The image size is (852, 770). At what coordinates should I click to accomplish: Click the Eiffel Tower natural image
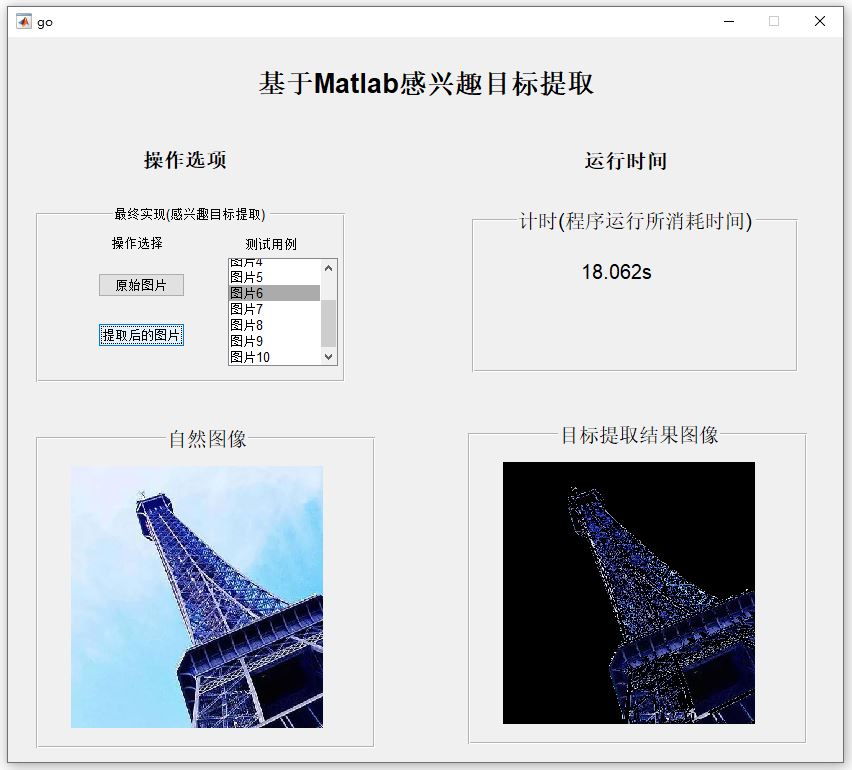pos(197,597)
